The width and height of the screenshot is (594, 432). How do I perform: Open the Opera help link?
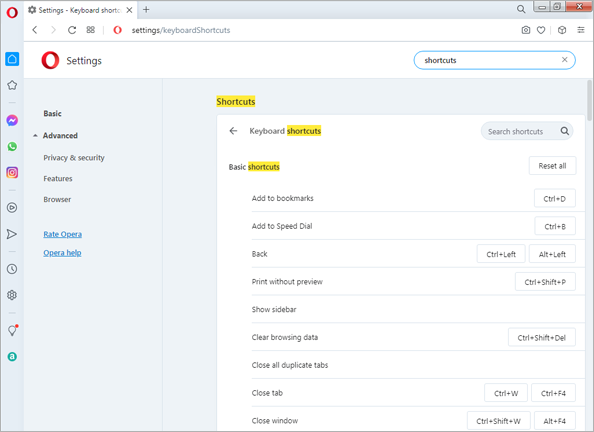[x=62, y=253]
